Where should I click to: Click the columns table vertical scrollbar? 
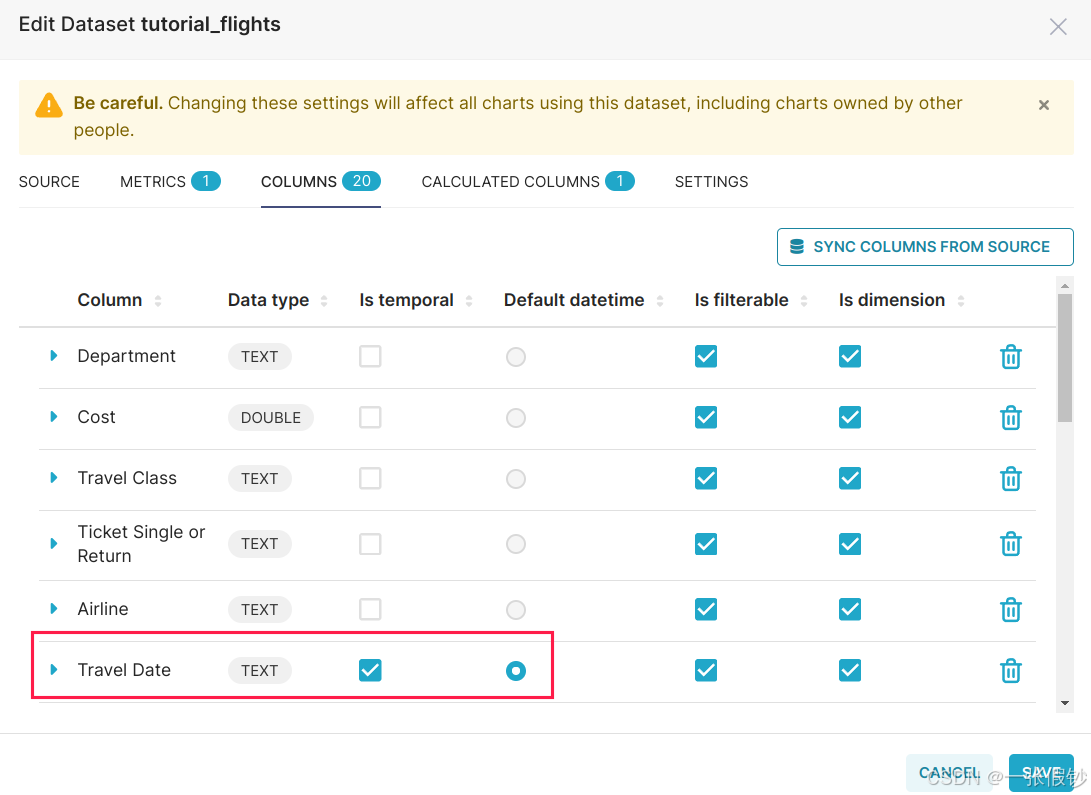[1065, 360]
